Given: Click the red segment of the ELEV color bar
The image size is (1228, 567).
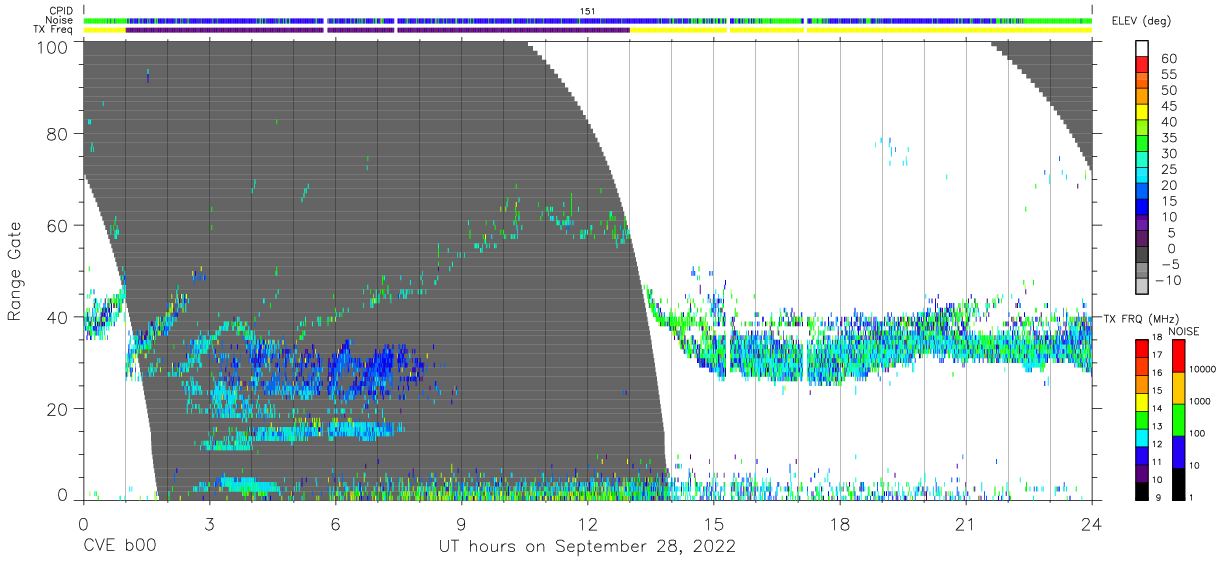Looking at the screenshot, I should [x=1143, y=65].
